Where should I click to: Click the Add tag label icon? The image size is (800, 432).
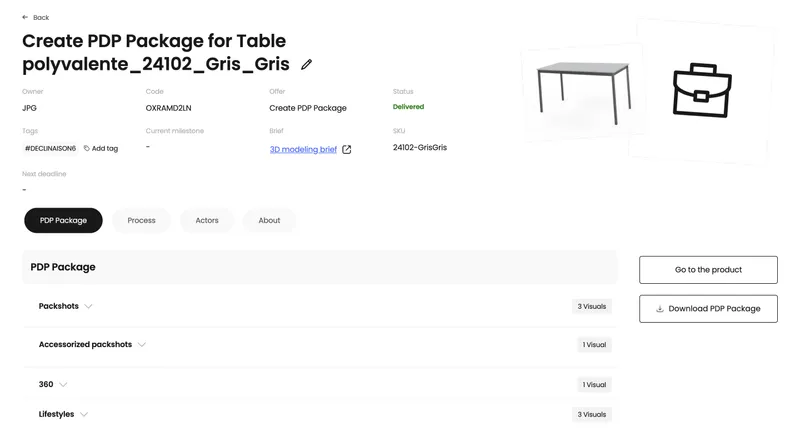point(87,148)
